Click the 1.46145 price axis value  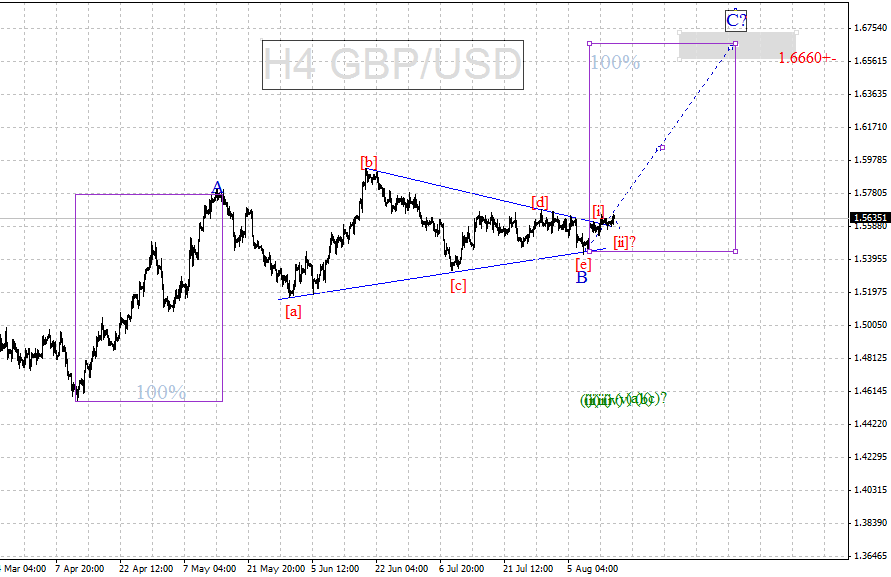[871, 391]
